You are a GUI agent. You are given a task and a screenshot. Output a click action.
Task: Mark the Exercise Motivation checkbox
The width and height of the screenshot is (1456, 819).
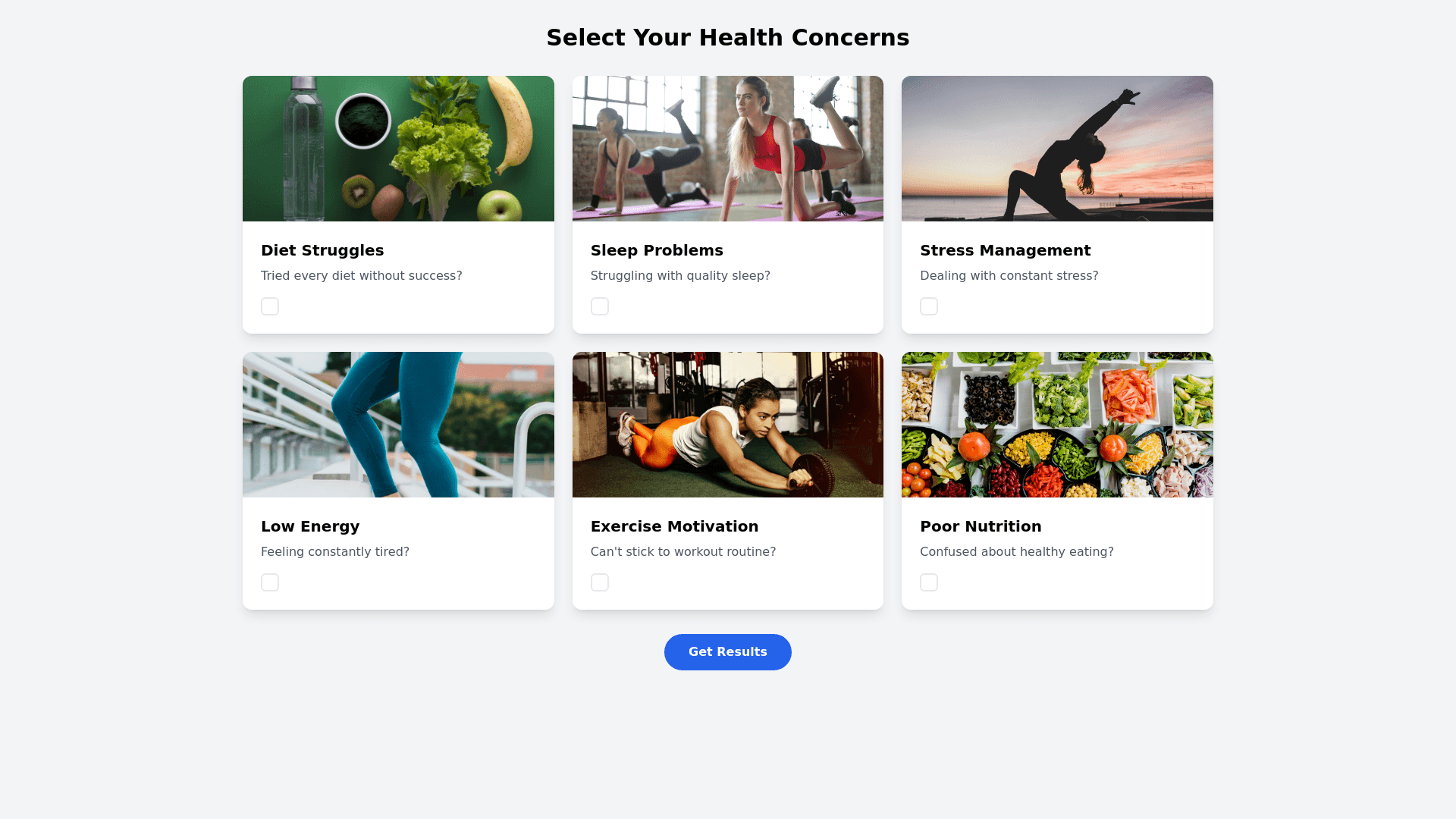click(600, 582)
